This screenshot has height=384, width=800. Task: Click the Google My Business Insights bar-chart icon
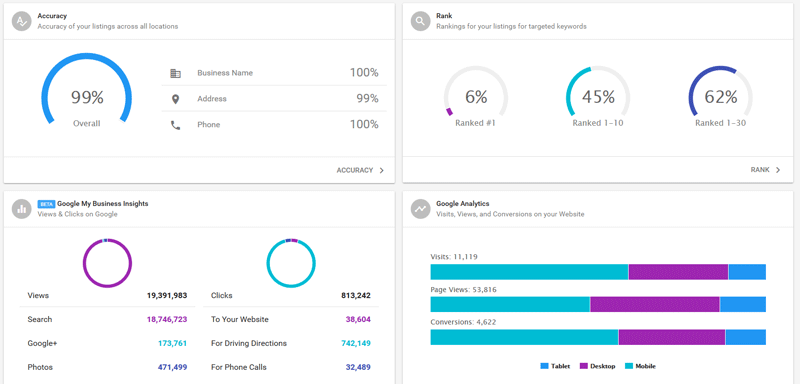point(21,209)
